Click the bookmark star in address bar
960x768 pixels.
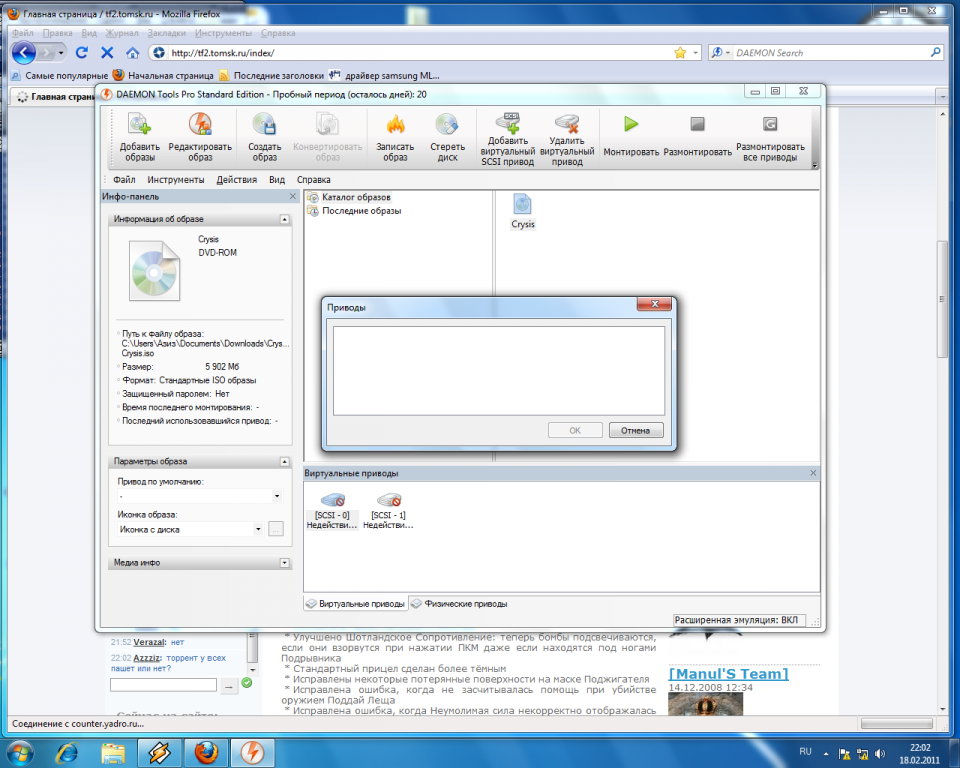point(680,53)
